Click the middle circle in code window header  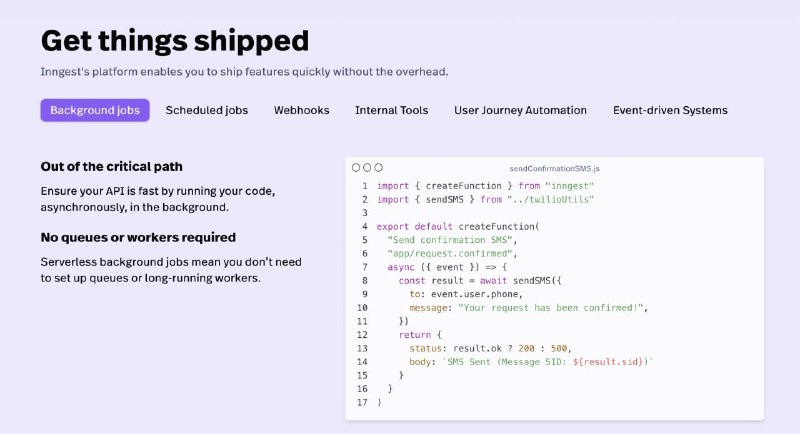pyautogui.click(x=367, y=168)
